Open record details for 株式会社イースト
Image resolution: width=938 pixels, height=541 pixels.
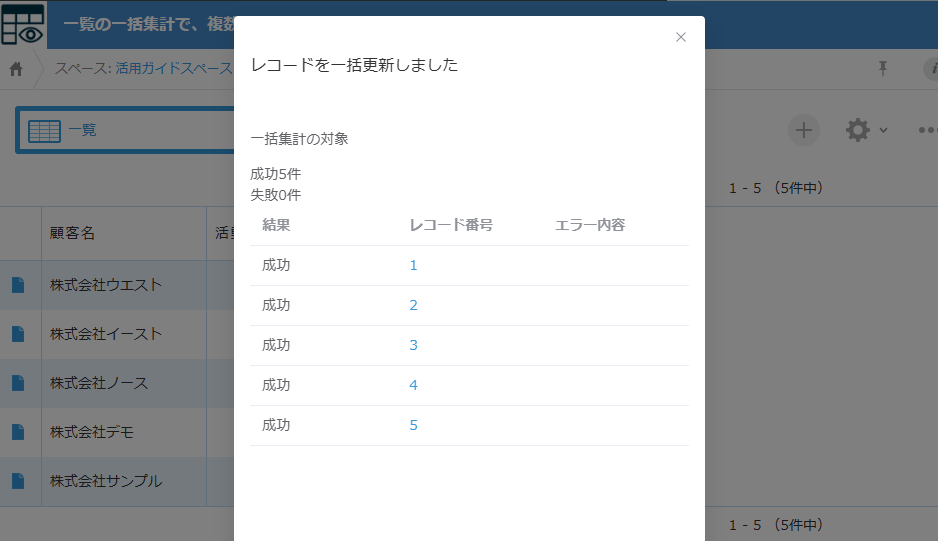click(18, 334)
